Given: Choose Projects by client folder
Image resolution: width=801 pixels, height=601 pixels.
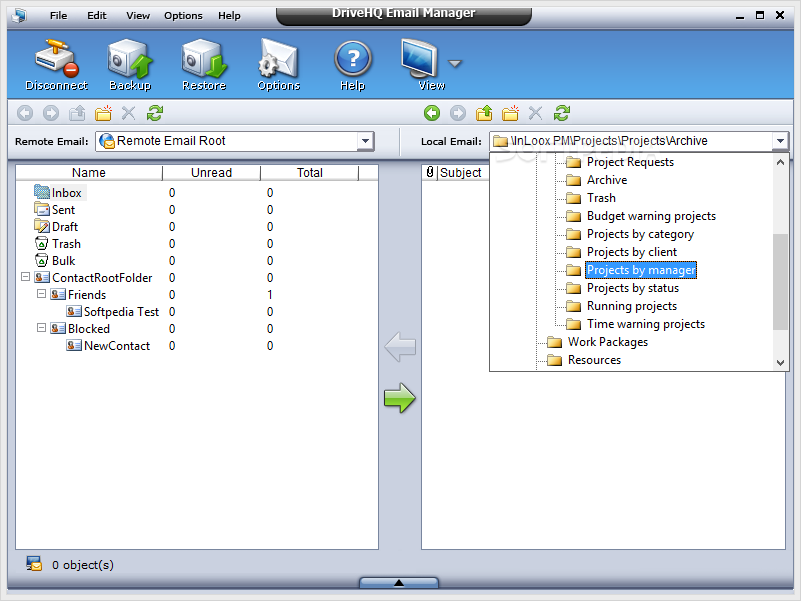Looking at the screenshot, I should pyautogui.click(x=632, y=252).
